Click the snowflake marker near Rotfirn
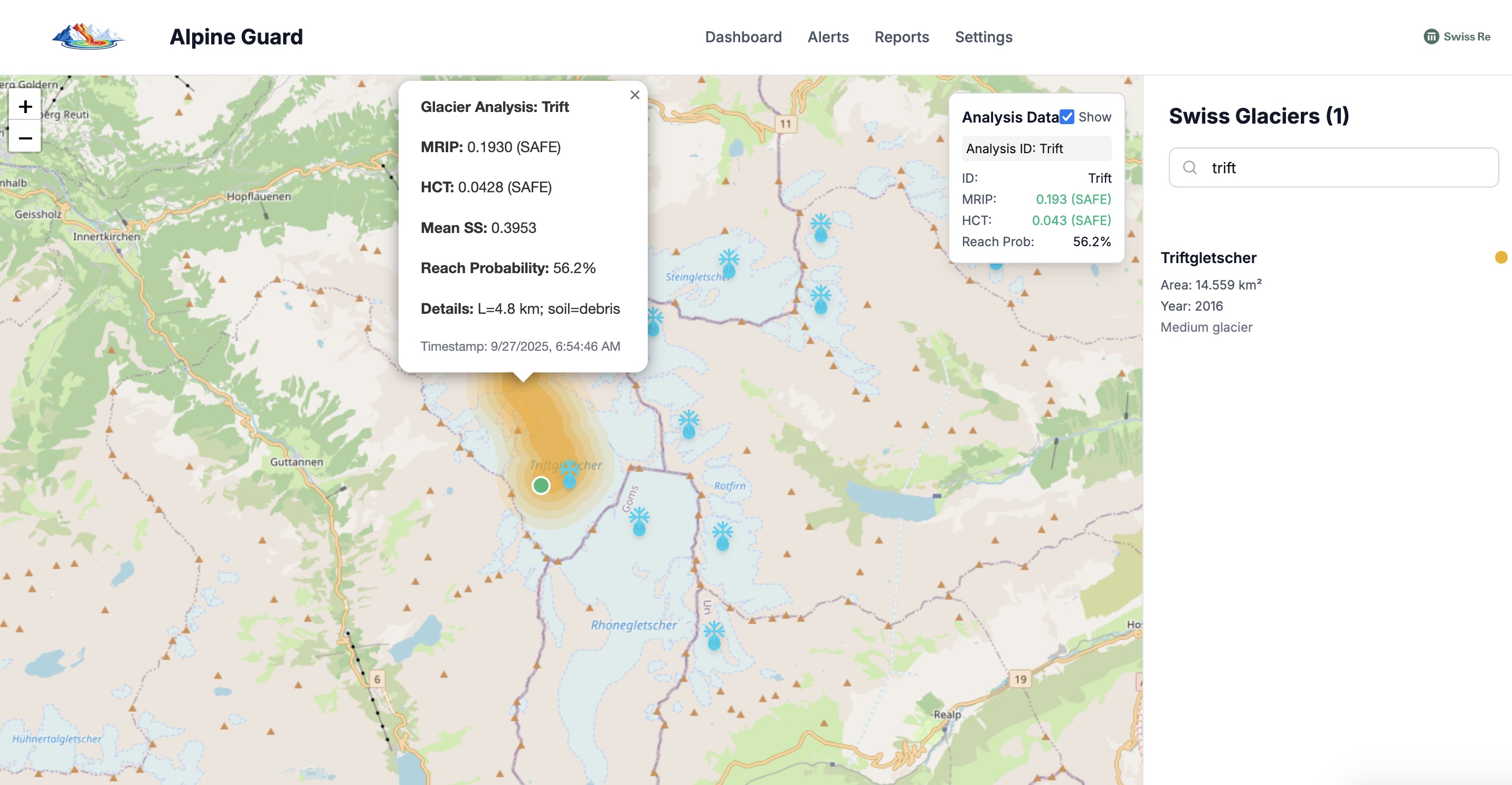The image size is (1512, 785). pyautogui.click(x=722, y=535)
